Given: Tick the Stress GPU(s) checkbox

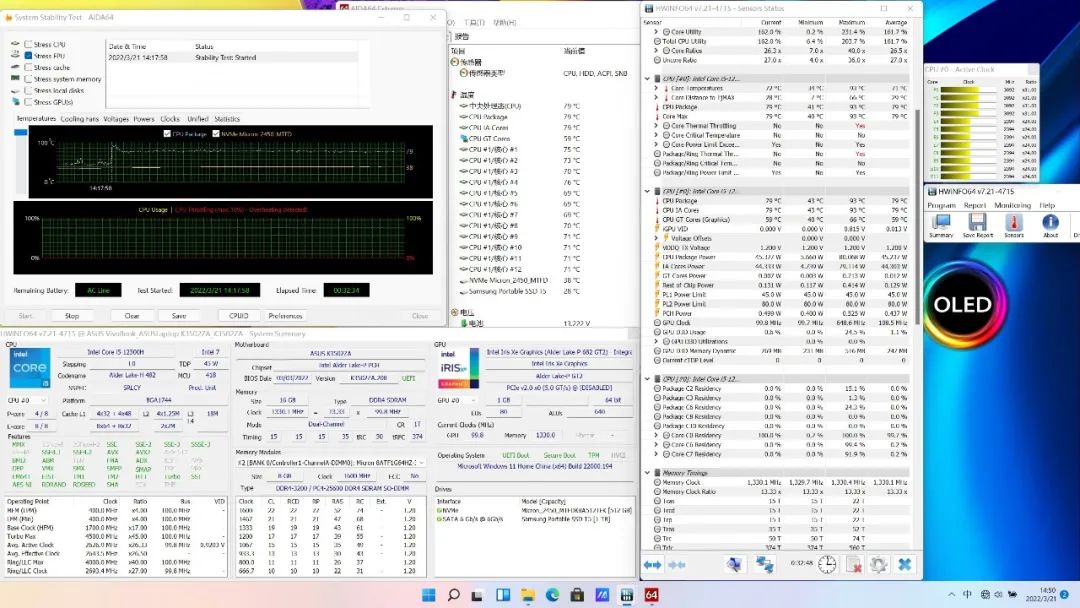Looking at the screenshot, I should click(x=27, y=102).
